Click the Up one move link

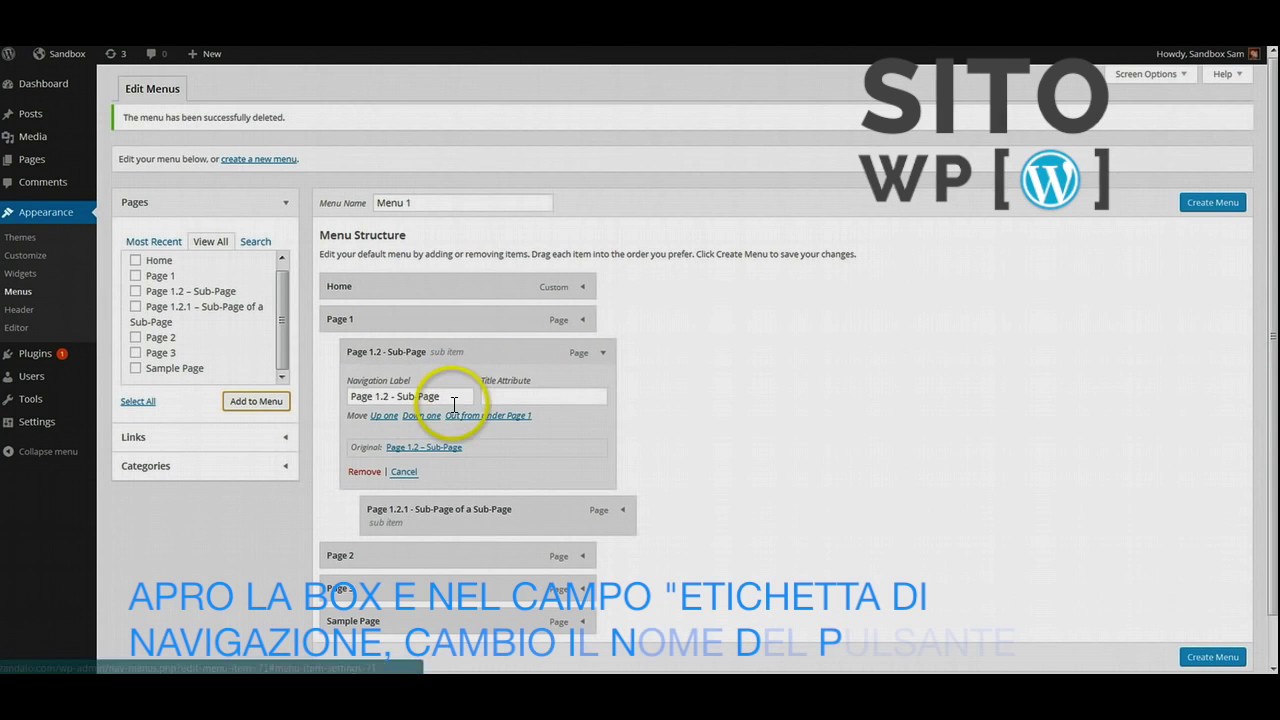click(x=384, y=416)
